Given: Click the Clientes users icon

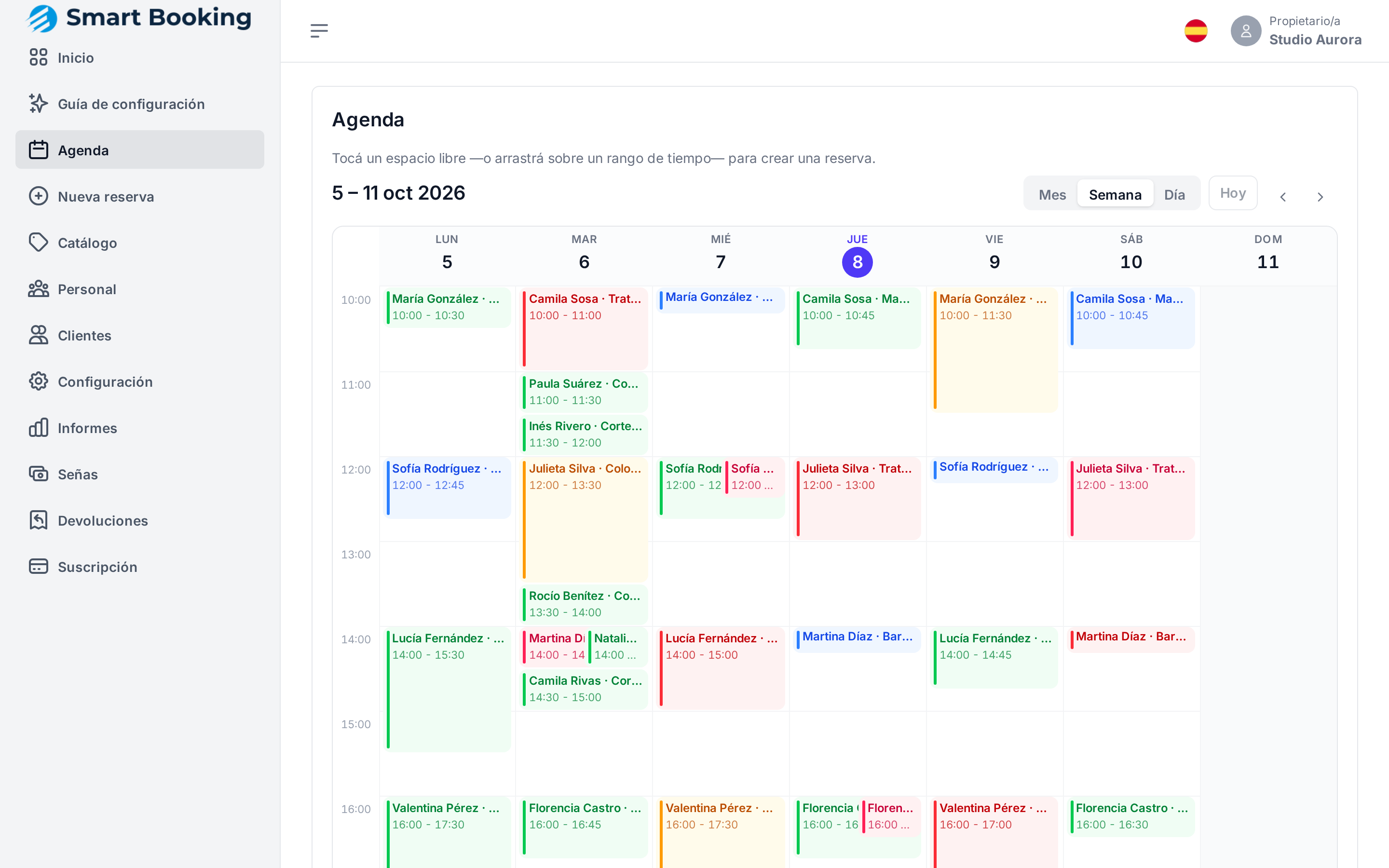Looking at the screenshot, I should (39, 335).
